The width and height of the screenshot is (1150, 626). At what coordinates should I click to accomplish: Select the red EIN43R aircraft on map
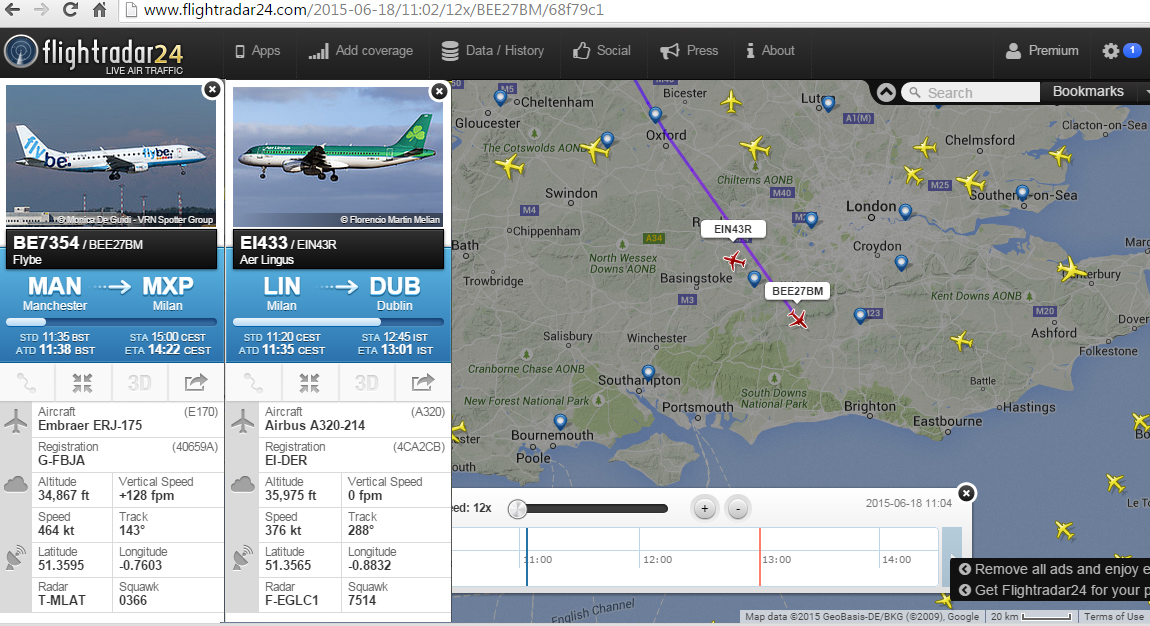(x=734, y=260)
